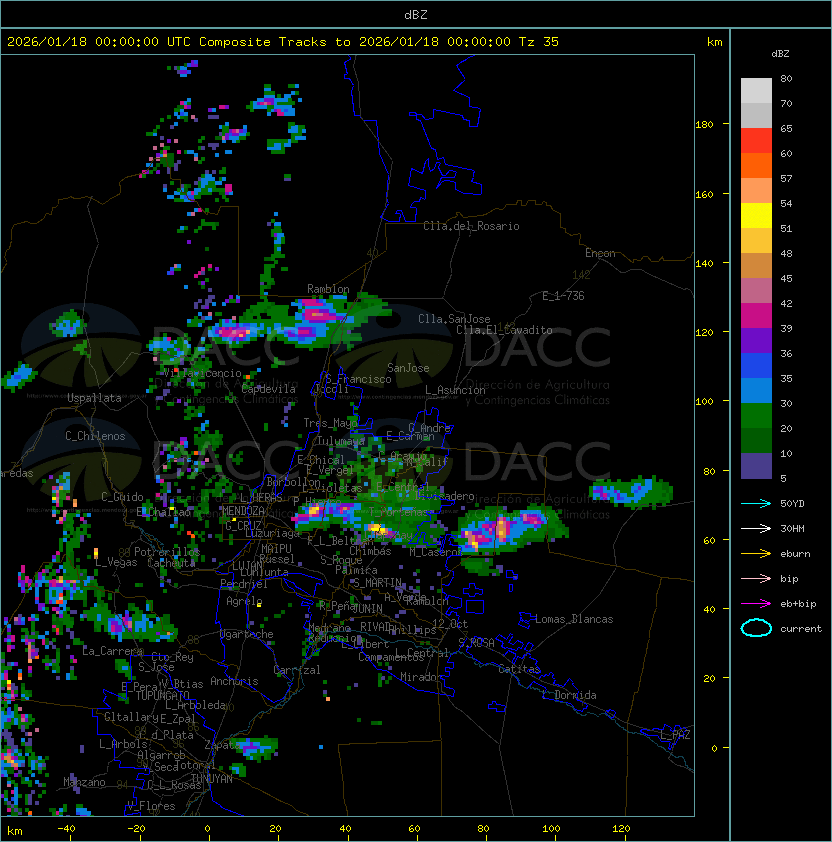Click the '180' km tick on vertical axis
The width and height of the screenshot is (832, 842).
(704, 125)
